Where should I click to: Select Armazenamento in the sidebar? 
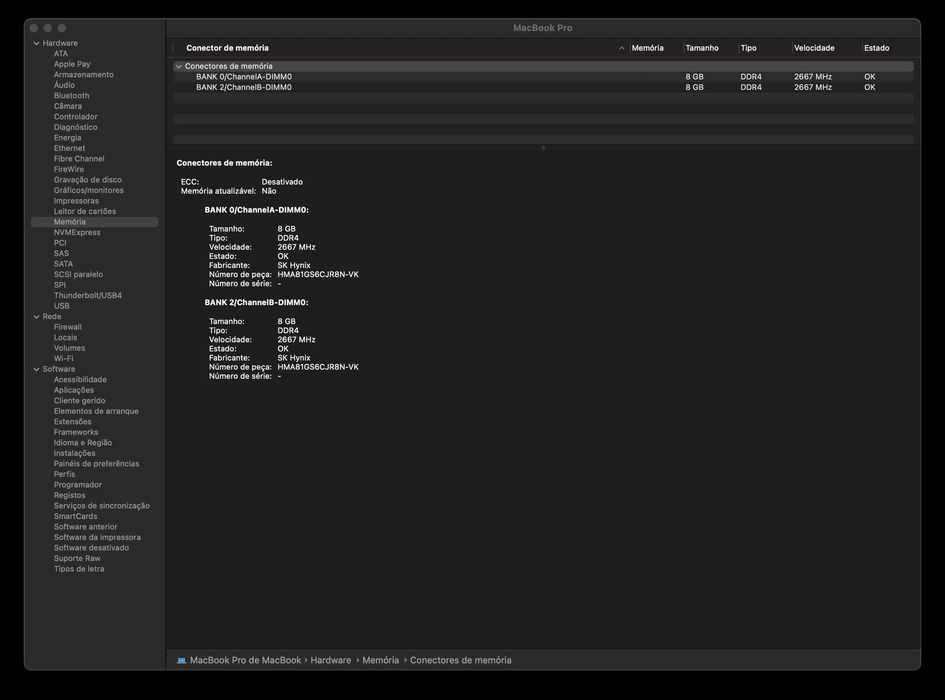pos(83,75)
